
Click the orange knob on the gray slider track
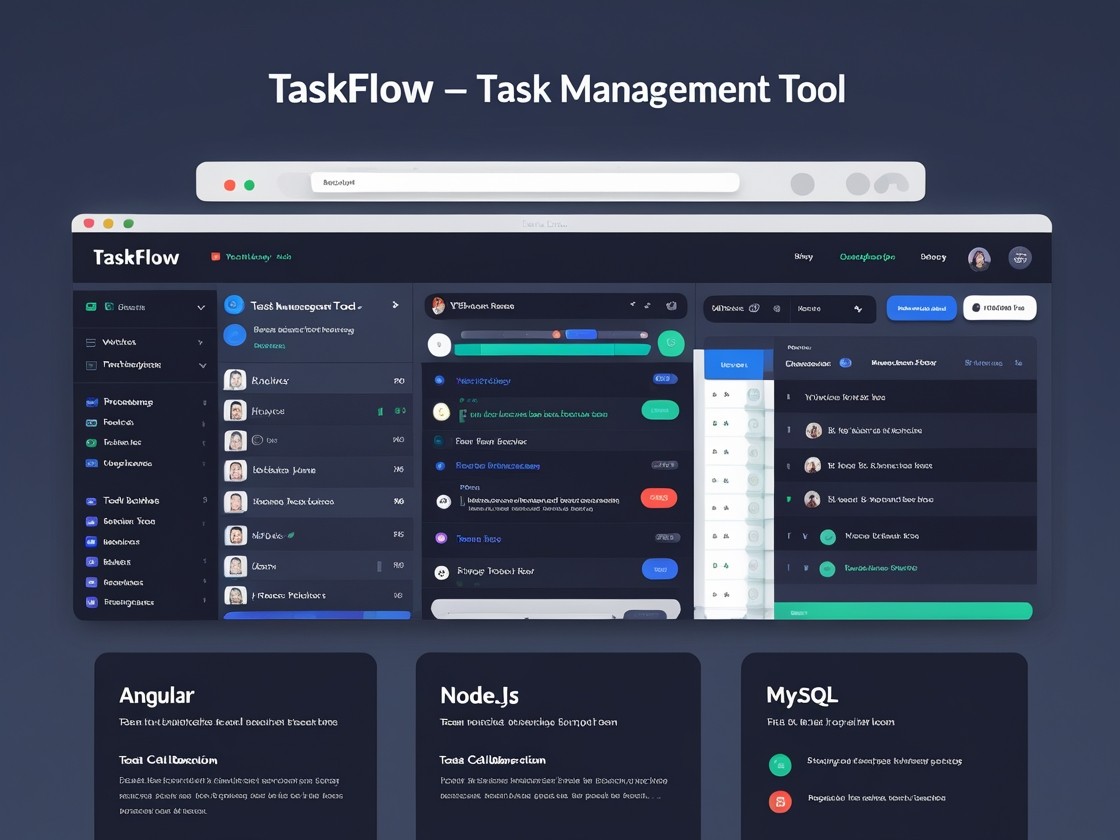(556, 334)
